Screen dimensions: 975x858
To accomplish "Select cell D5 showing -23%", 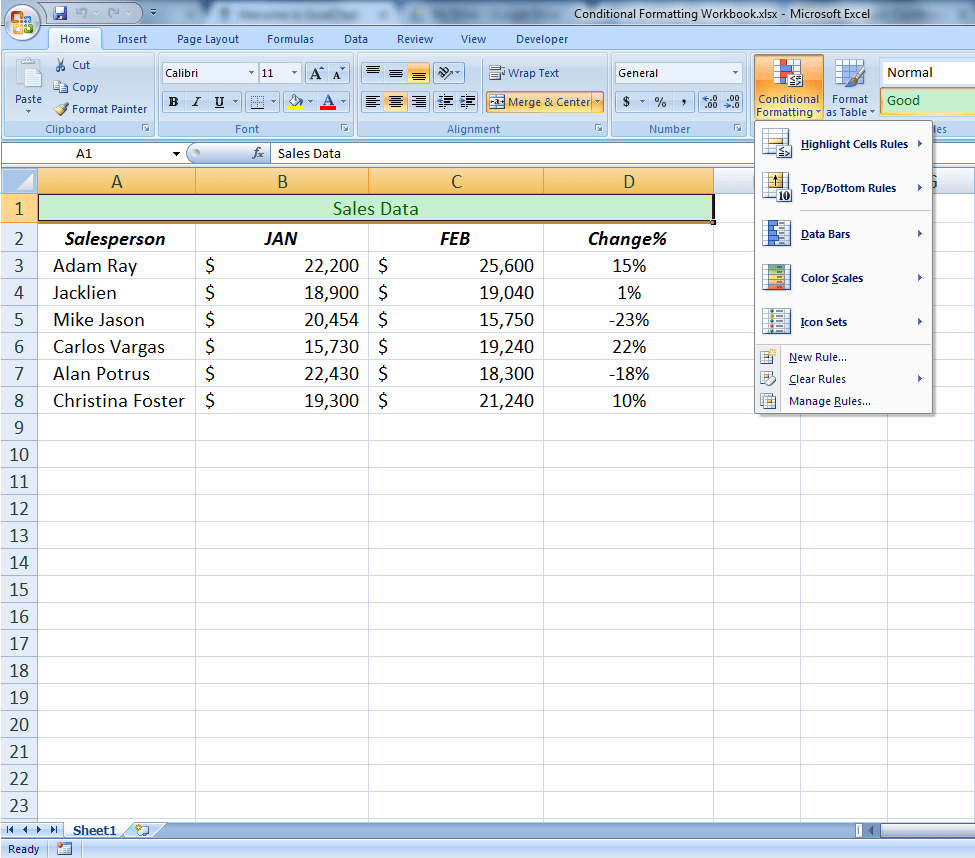I will point(629,320).
